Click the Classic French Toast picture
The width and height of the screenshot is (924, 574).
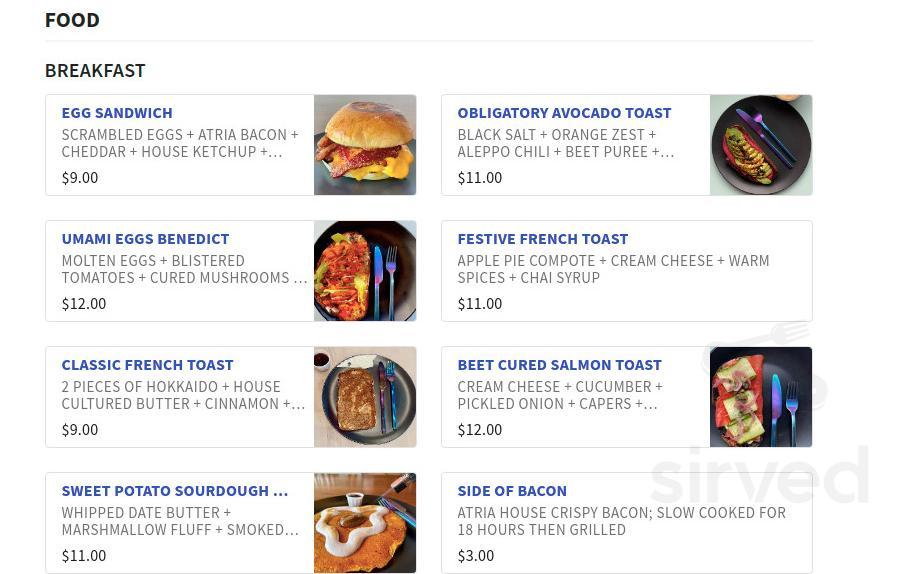pos(365,397)
